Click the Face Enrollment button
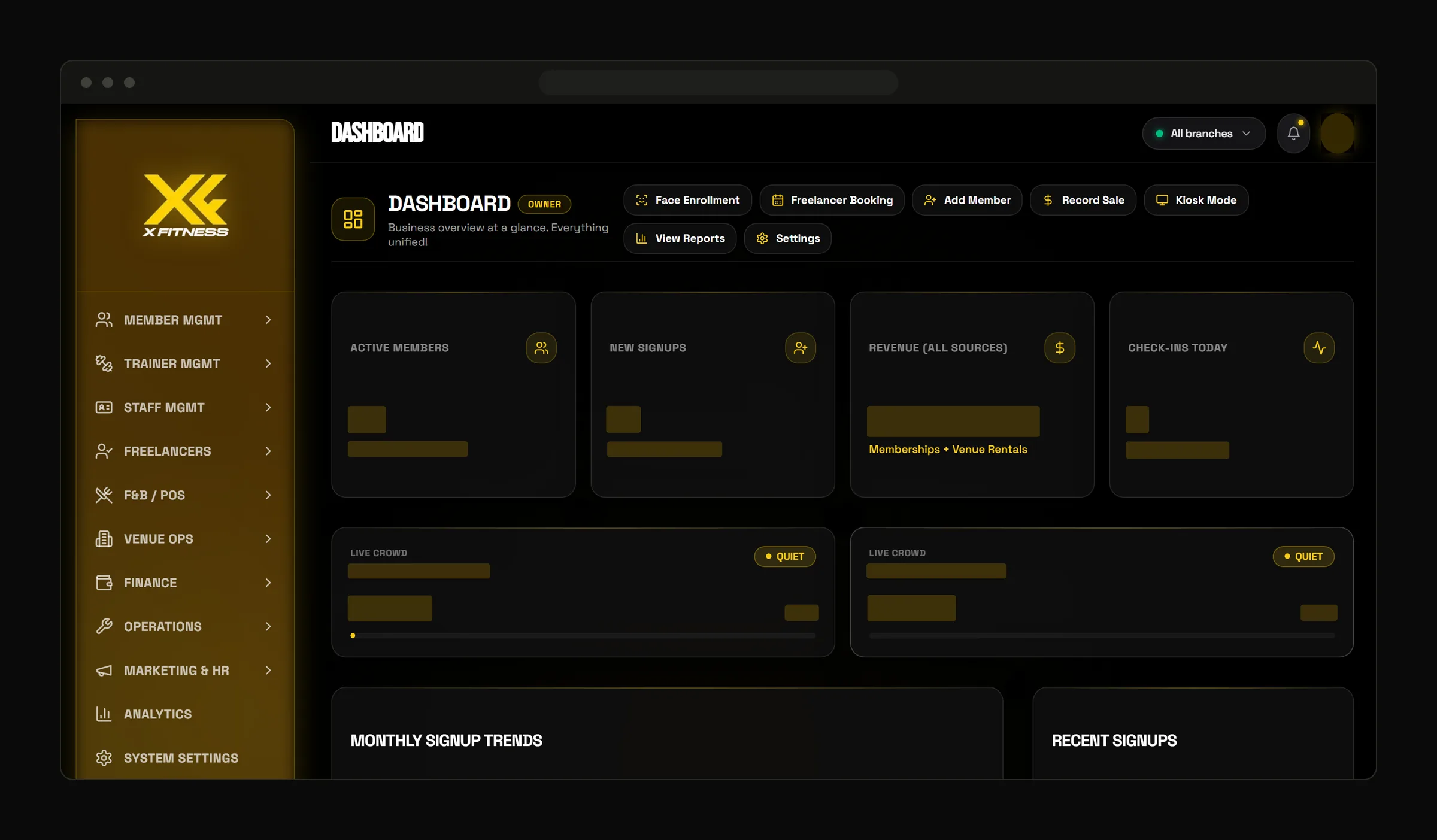The height and width of the screenshot is (840, 1437). [687, 200]
